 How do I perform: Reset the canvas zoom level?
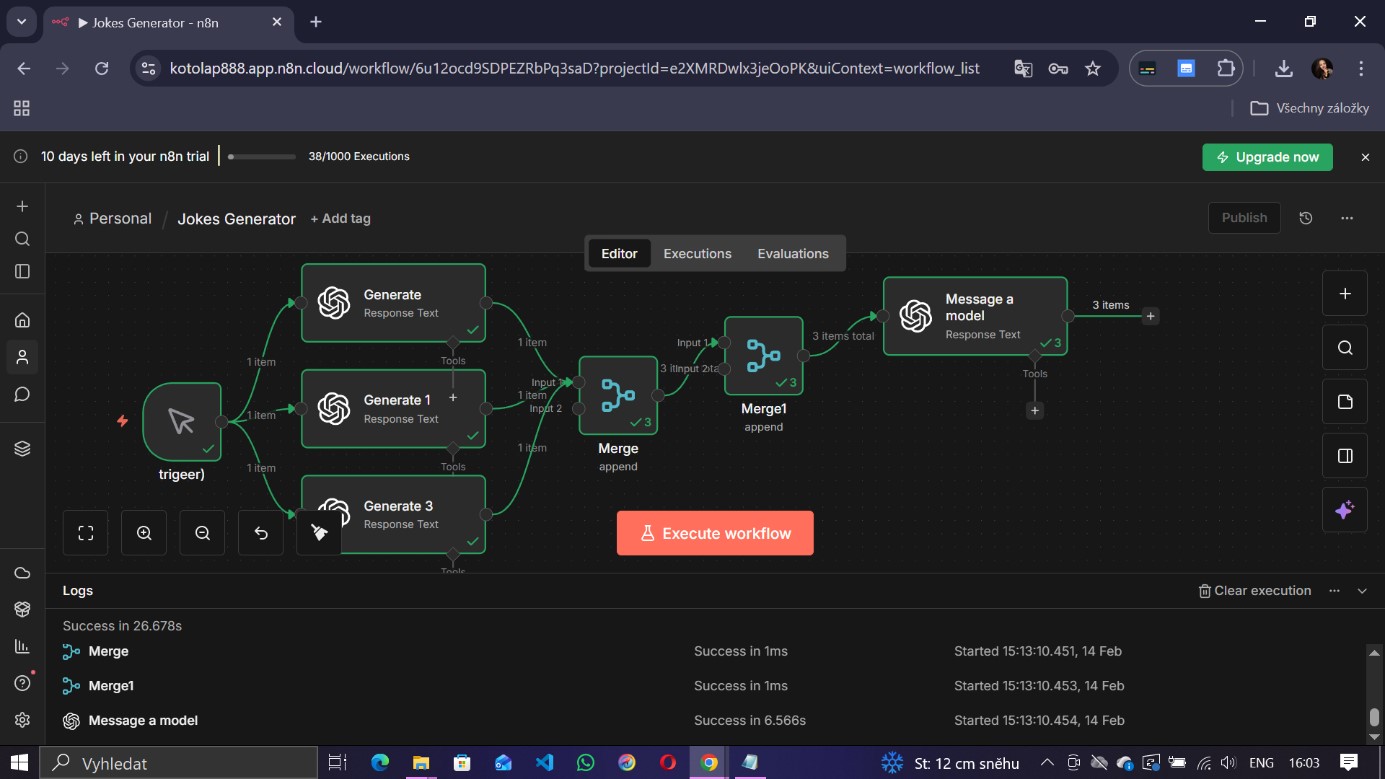pos(261,533)
